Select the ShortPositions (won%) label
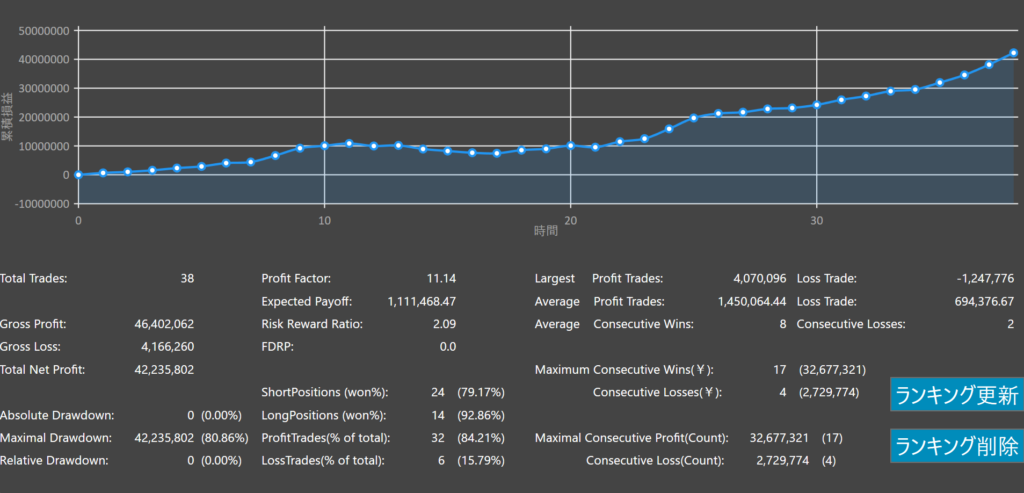 (x=324, y=392)
